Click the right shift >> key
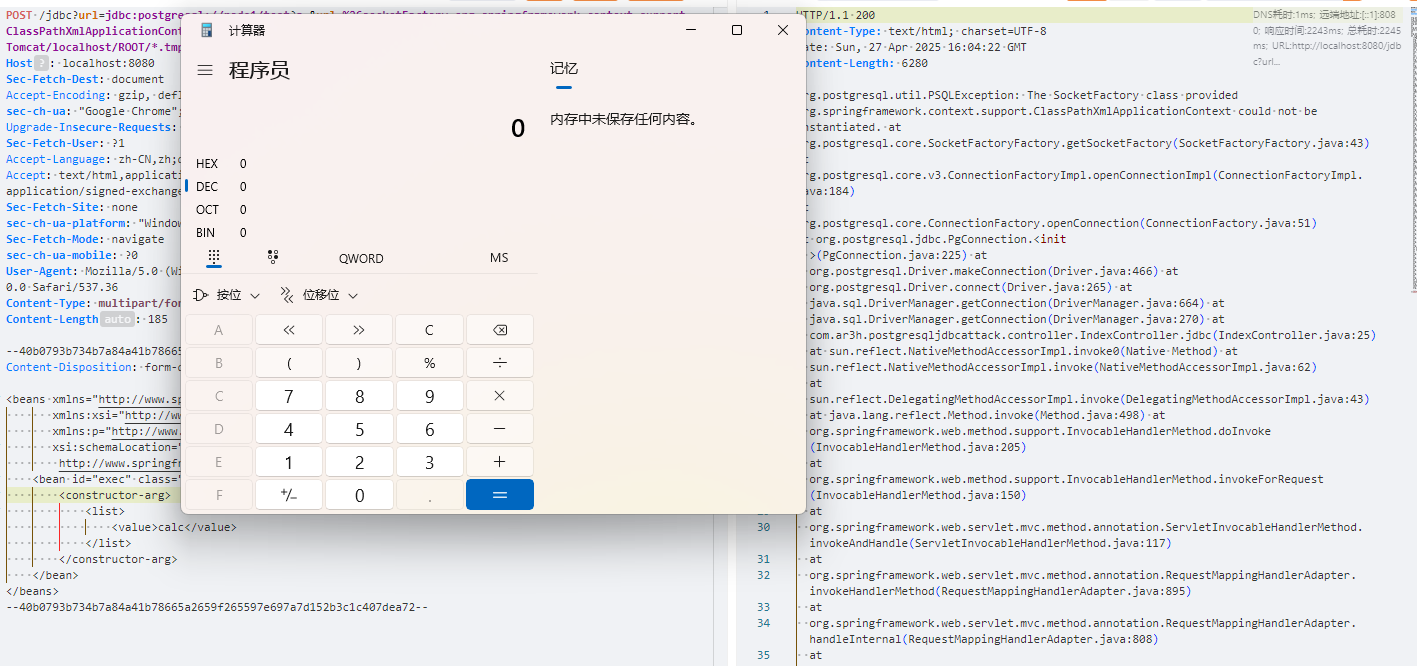This screenshot has width=1417, height=666. [x=359, y=330]
